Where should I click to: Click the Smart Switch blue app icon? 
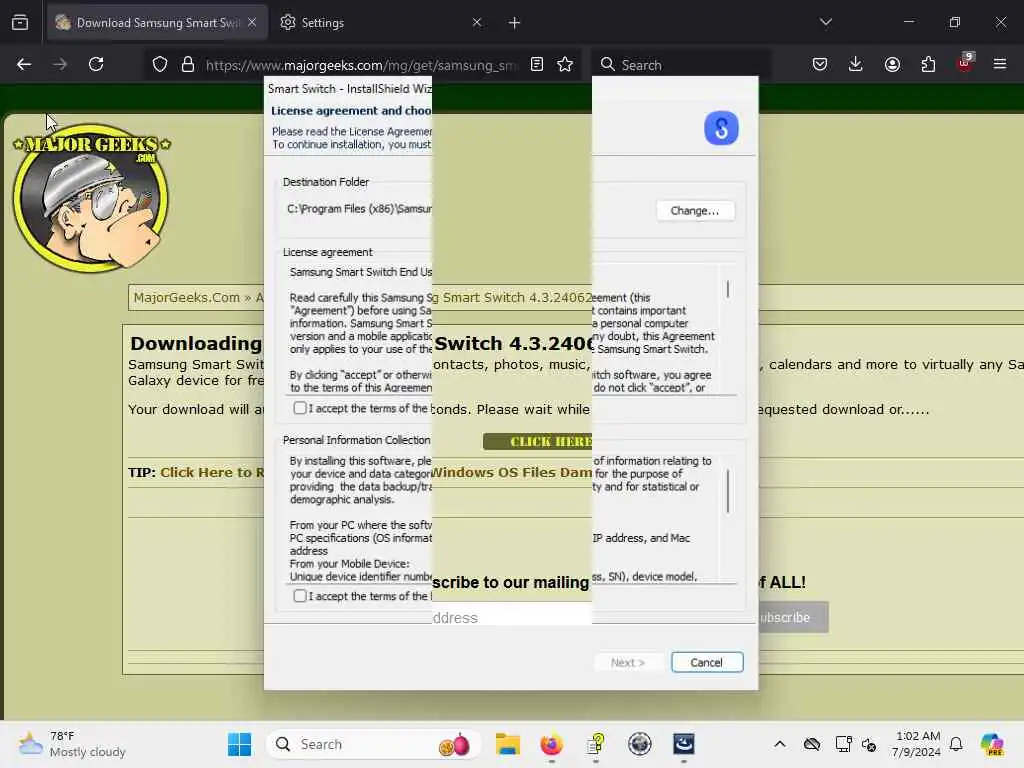point(721,128)
